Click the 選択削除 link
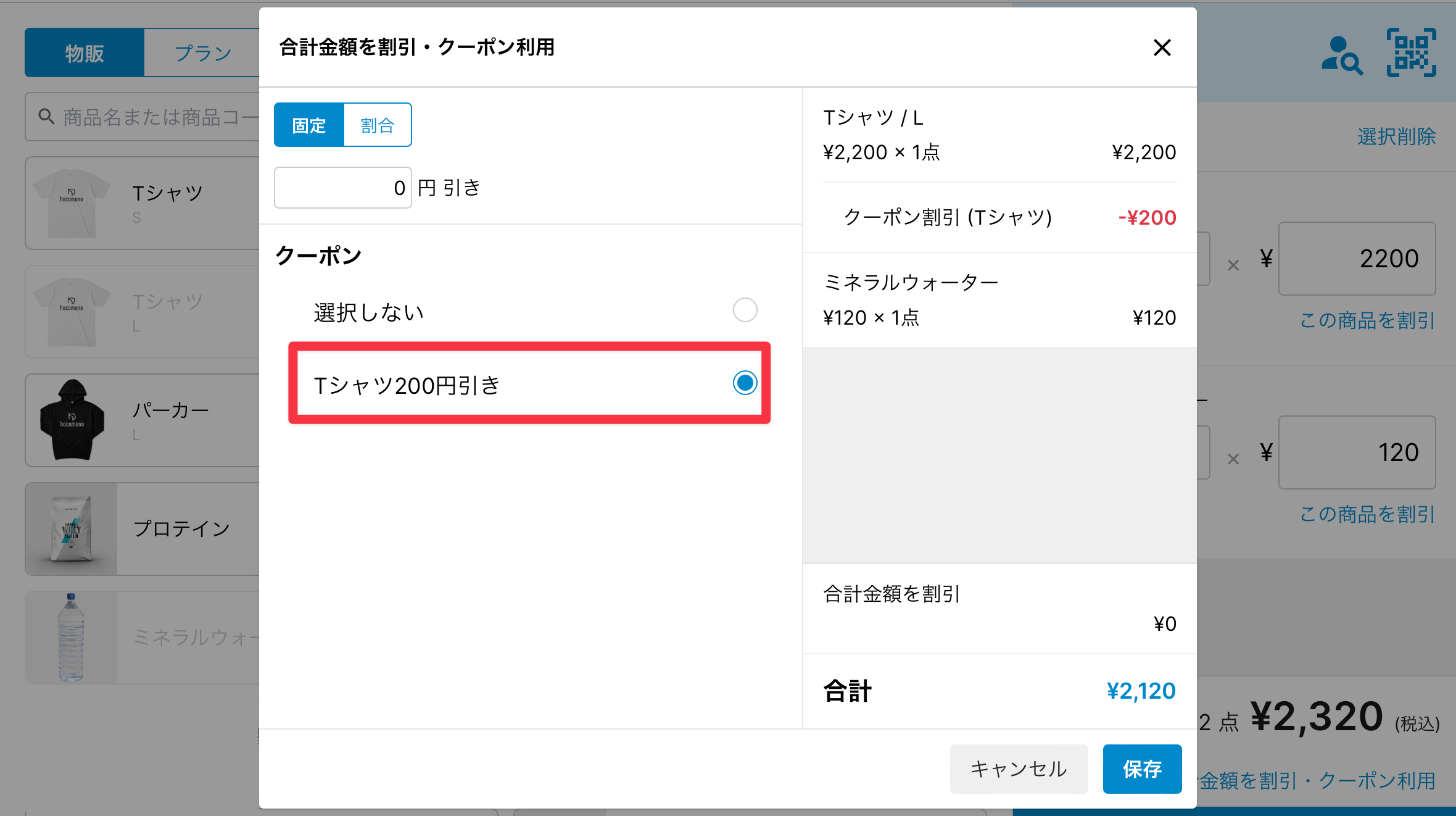This screenshot has height=816, width=1456. click(1396, 136)
